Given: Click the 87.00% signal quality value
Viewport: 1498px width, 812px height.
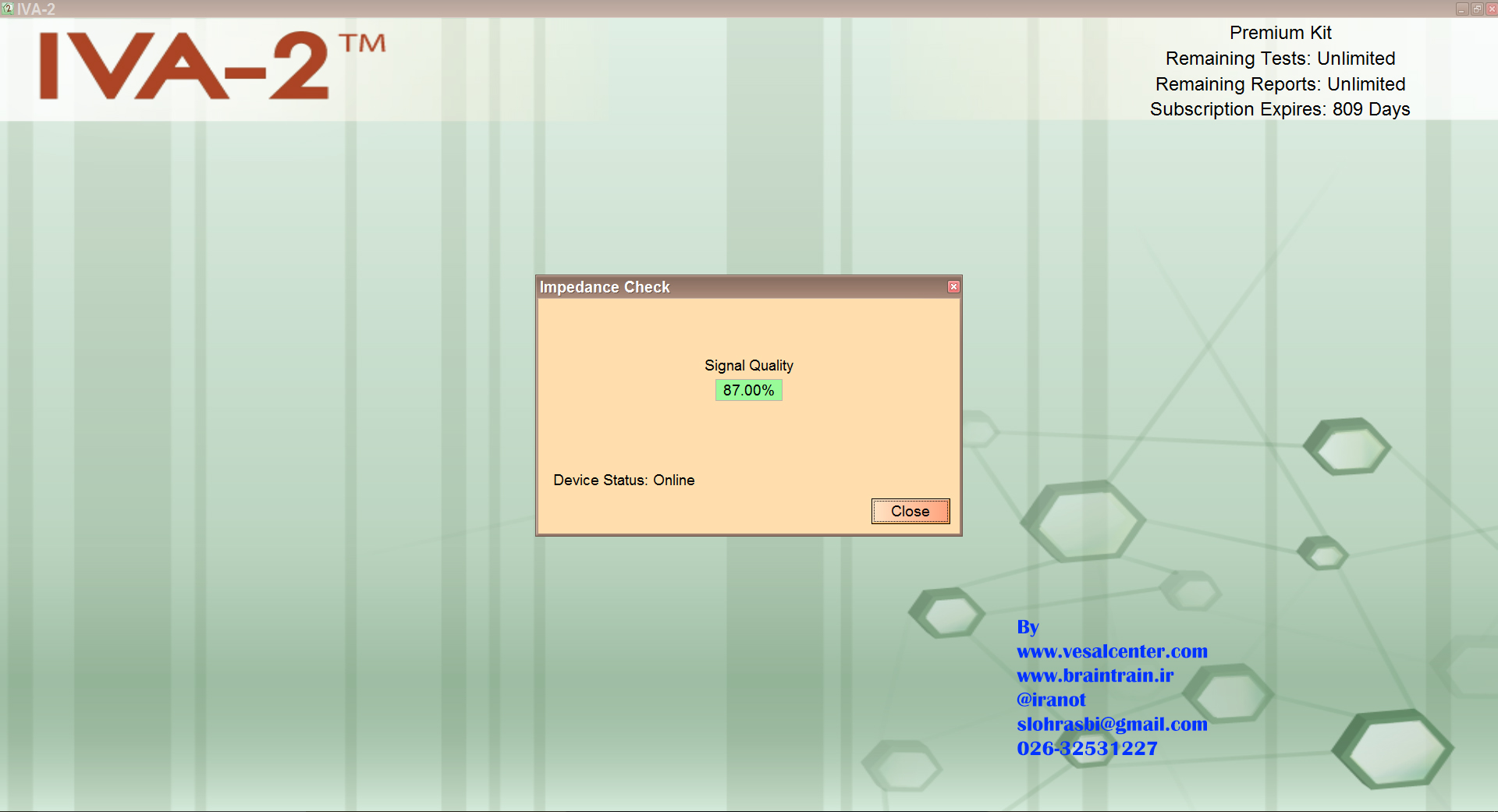Looking at the screenshot, I should 749,390.
